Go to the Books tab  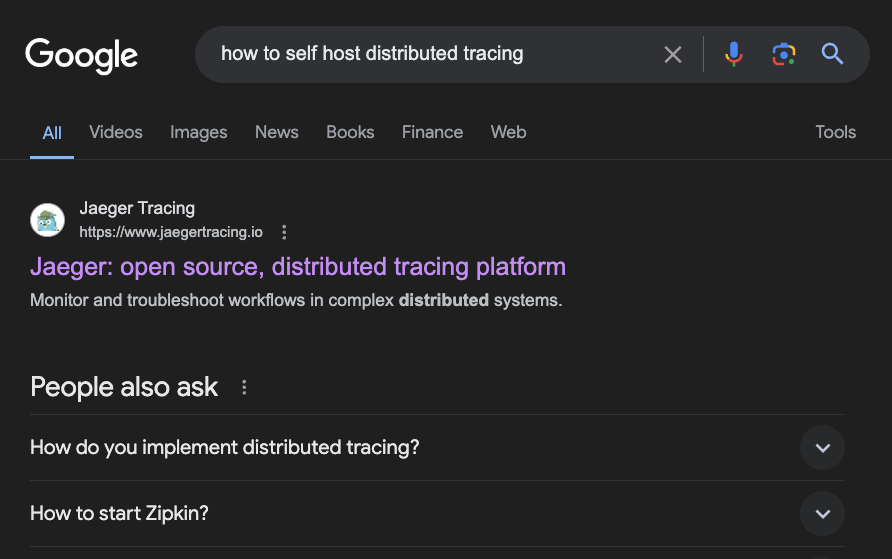350,132
